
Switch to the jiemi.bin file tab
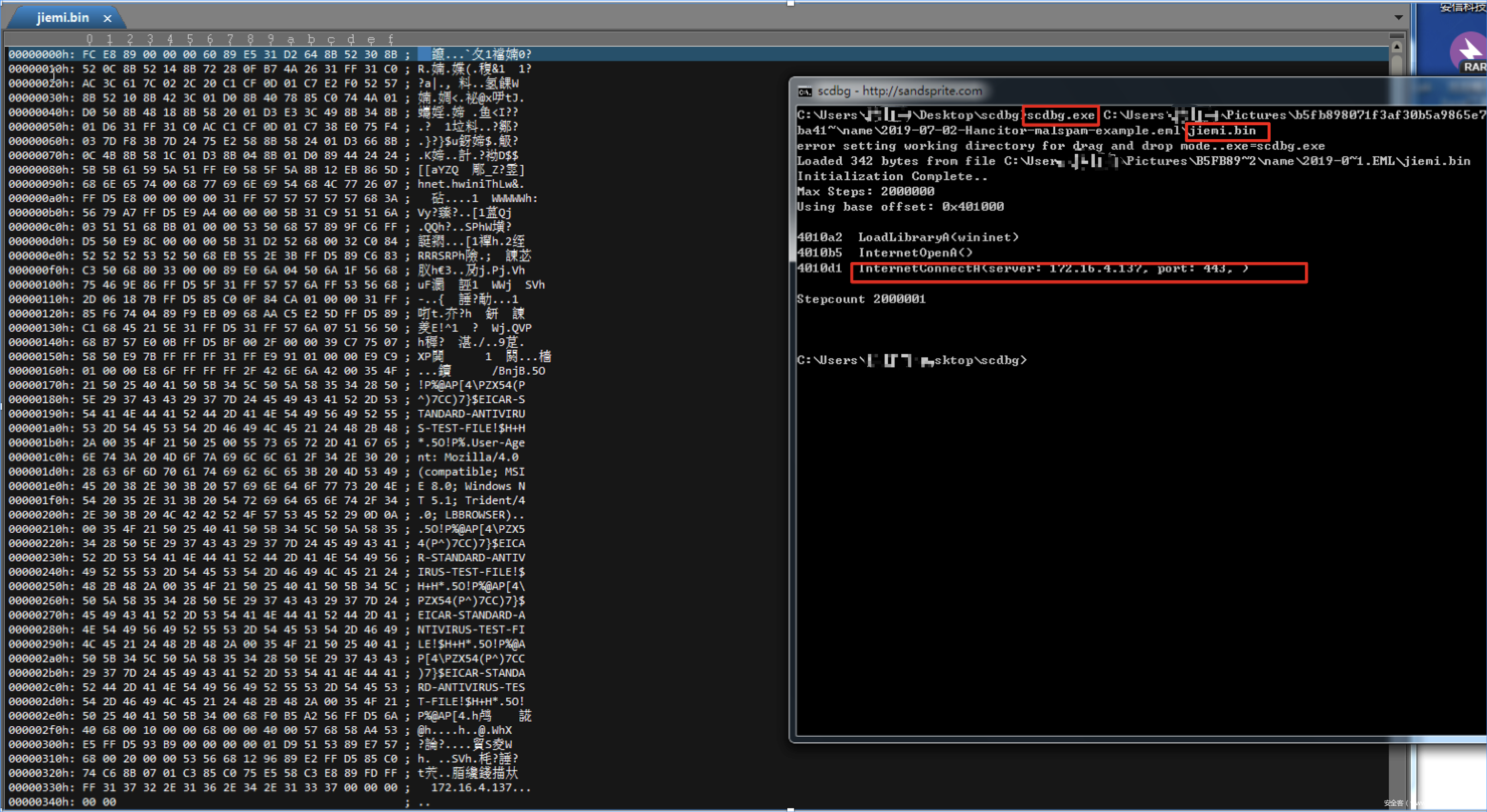pos(62,18)
